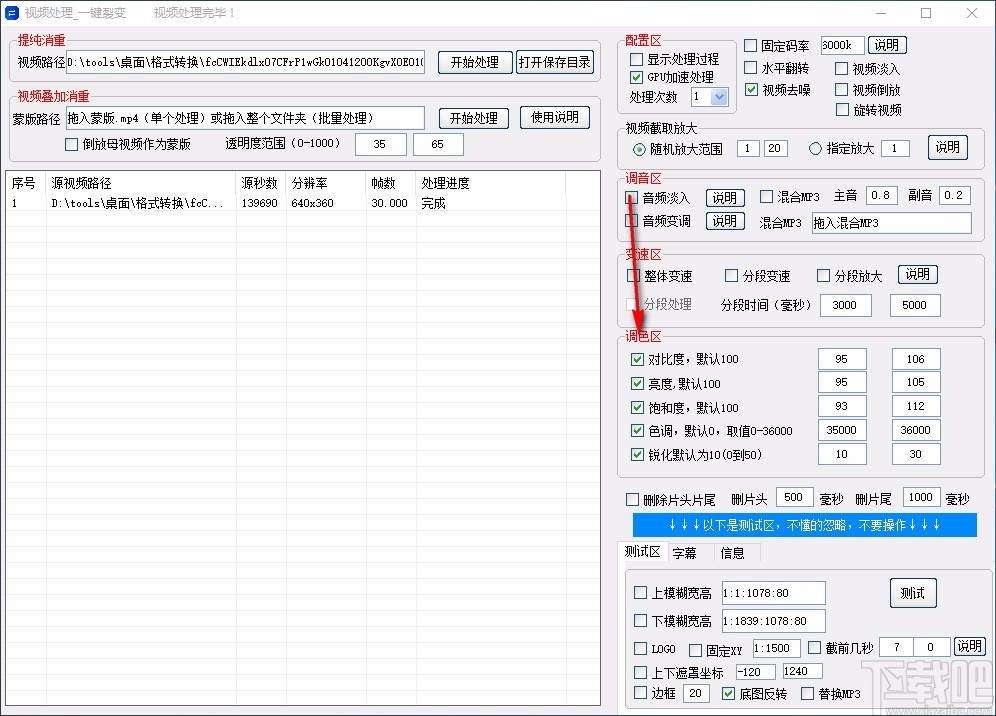Open the 信息 information tab
Viewport: 996px width, 716px height.
[733, 552]
